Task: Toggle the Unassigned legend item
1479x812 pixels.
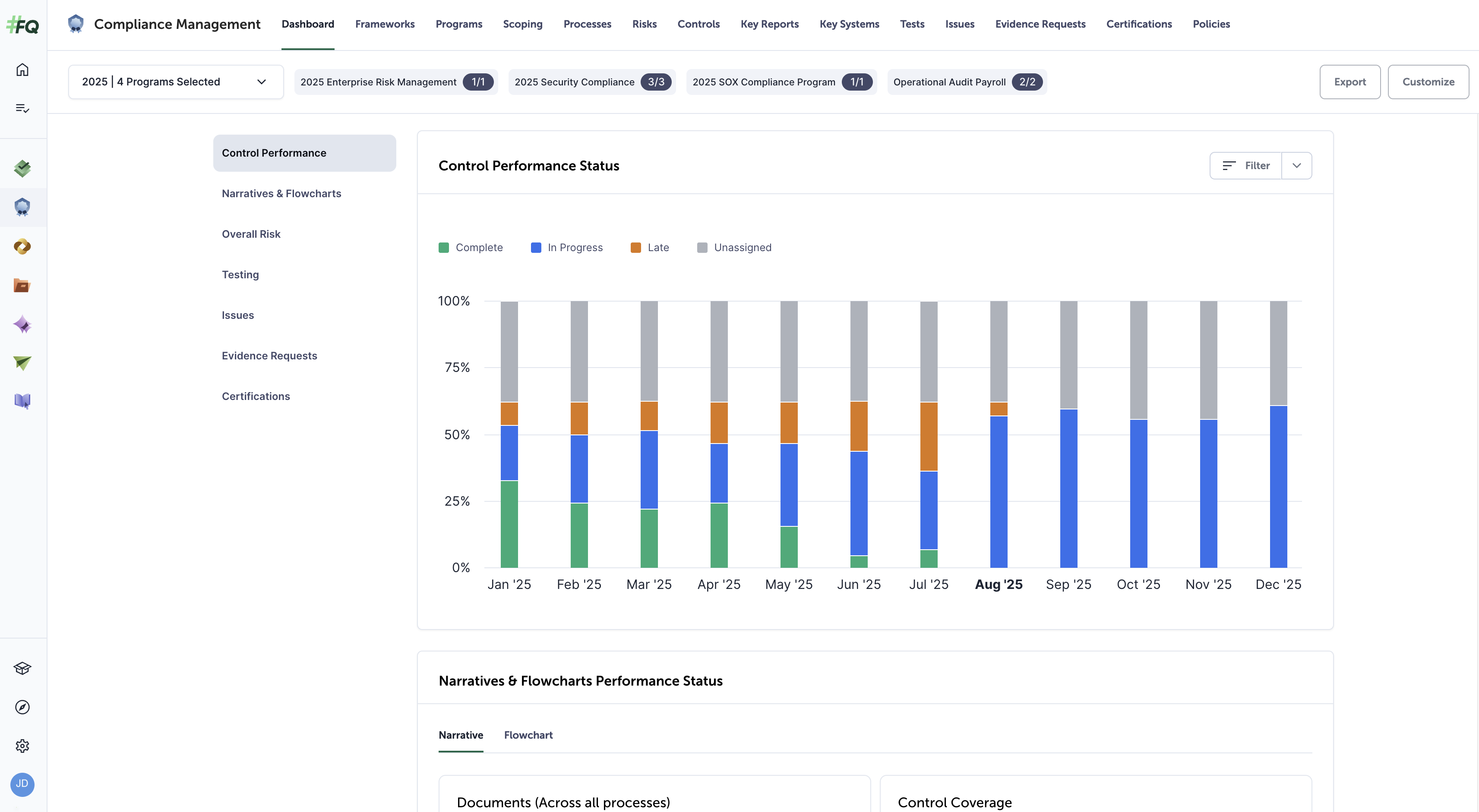Action: coord(734,247)
